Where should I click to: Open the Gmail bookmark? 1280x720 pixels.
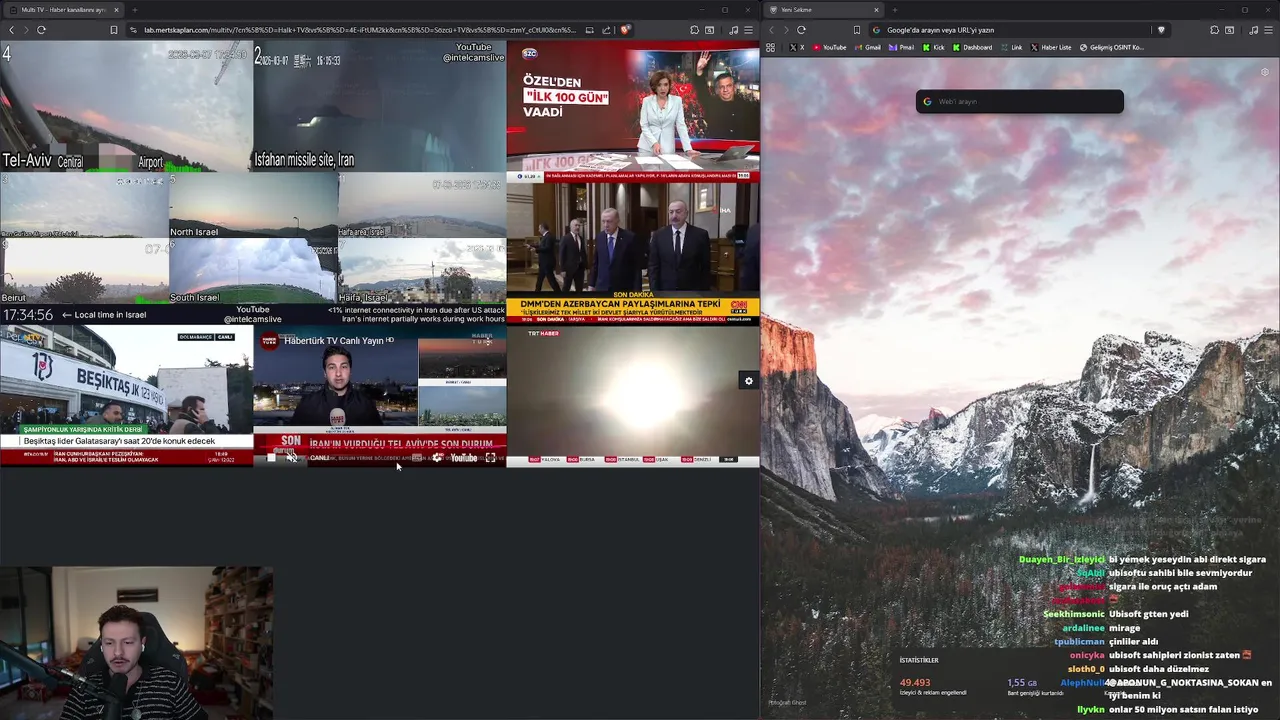coord(868,47)
